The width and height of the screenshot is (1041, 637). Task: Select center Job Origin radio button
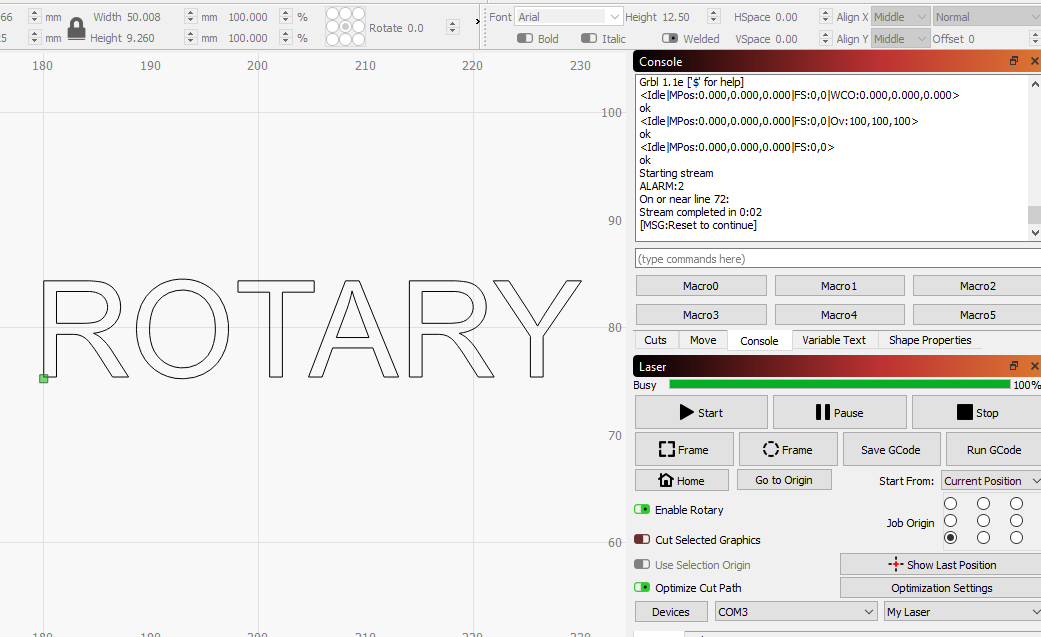point(983,520)
